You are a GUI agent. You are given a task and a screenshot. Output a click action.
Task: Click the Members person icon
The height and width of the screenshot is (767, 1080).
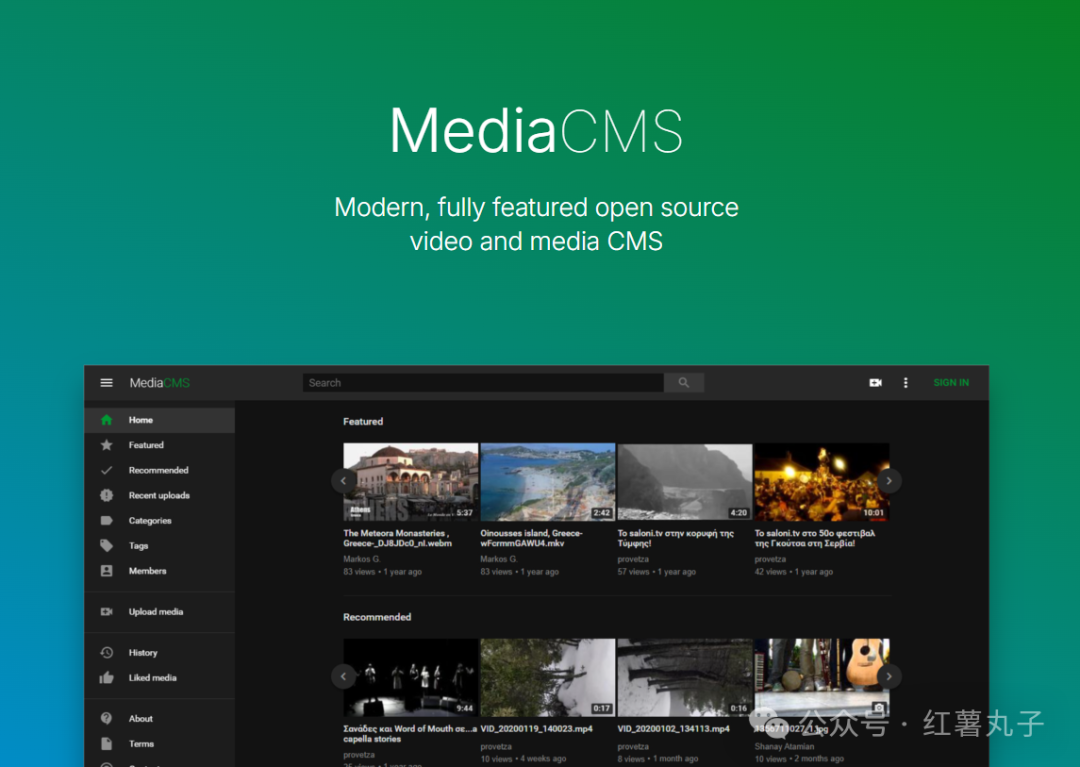click(106, 571)
